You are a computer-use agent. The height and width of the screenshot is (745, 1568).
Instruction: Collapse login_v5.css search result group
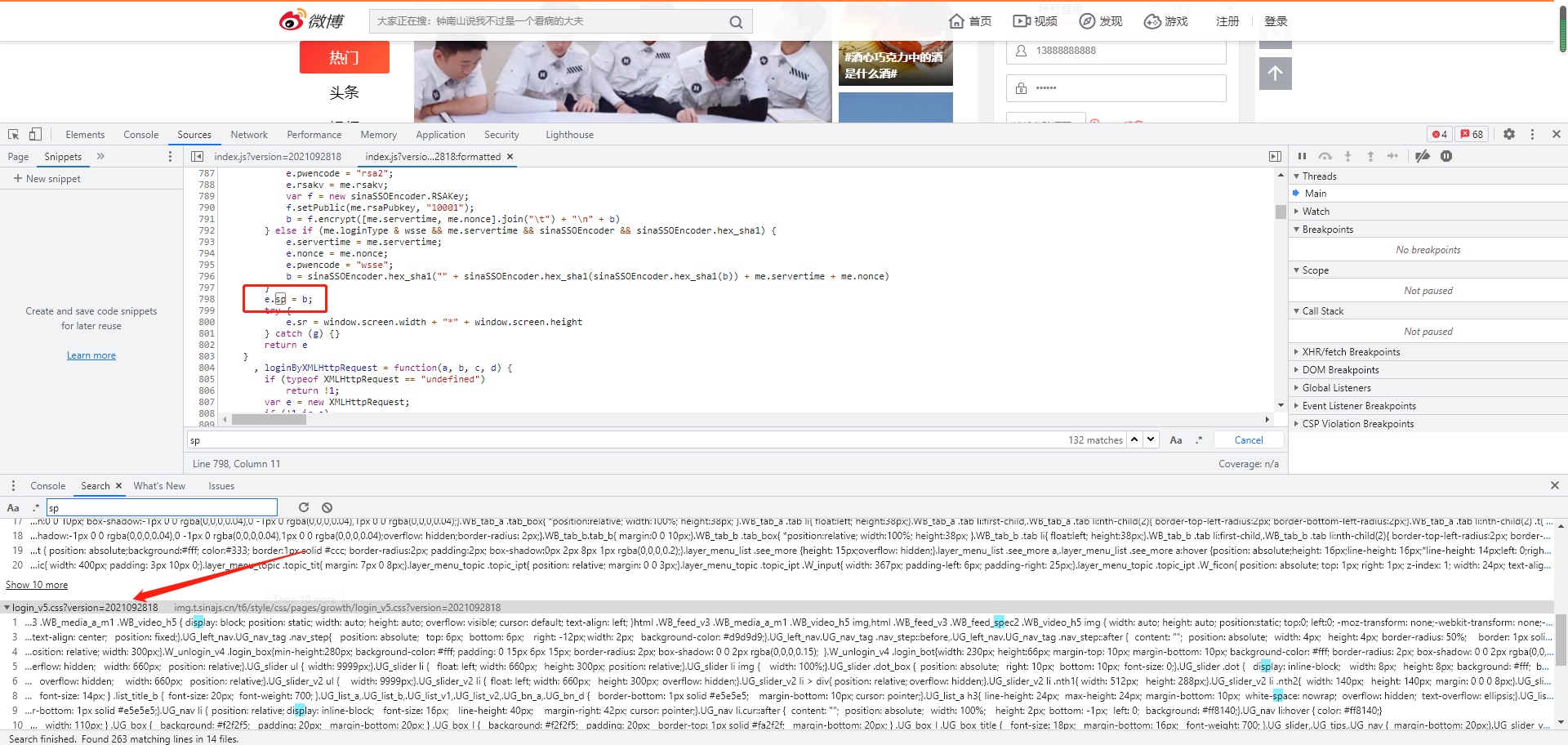7,607
